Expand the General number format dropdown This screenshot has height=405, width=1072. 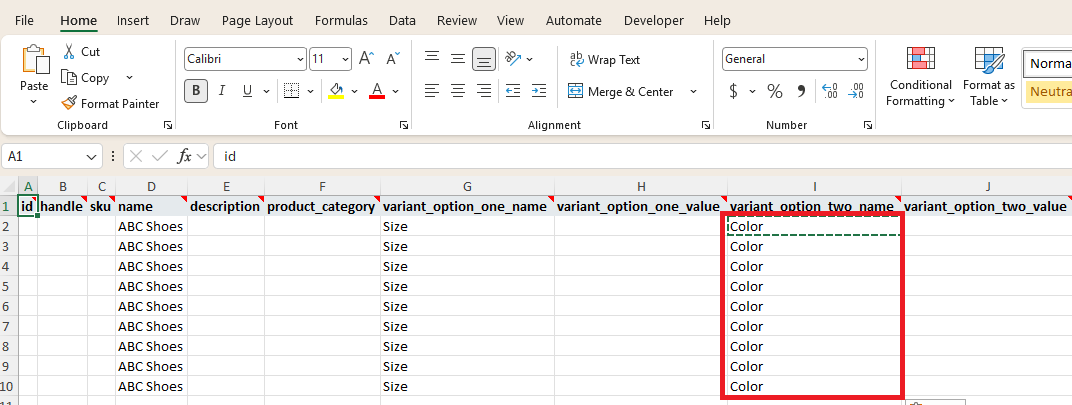coord(861,60)
